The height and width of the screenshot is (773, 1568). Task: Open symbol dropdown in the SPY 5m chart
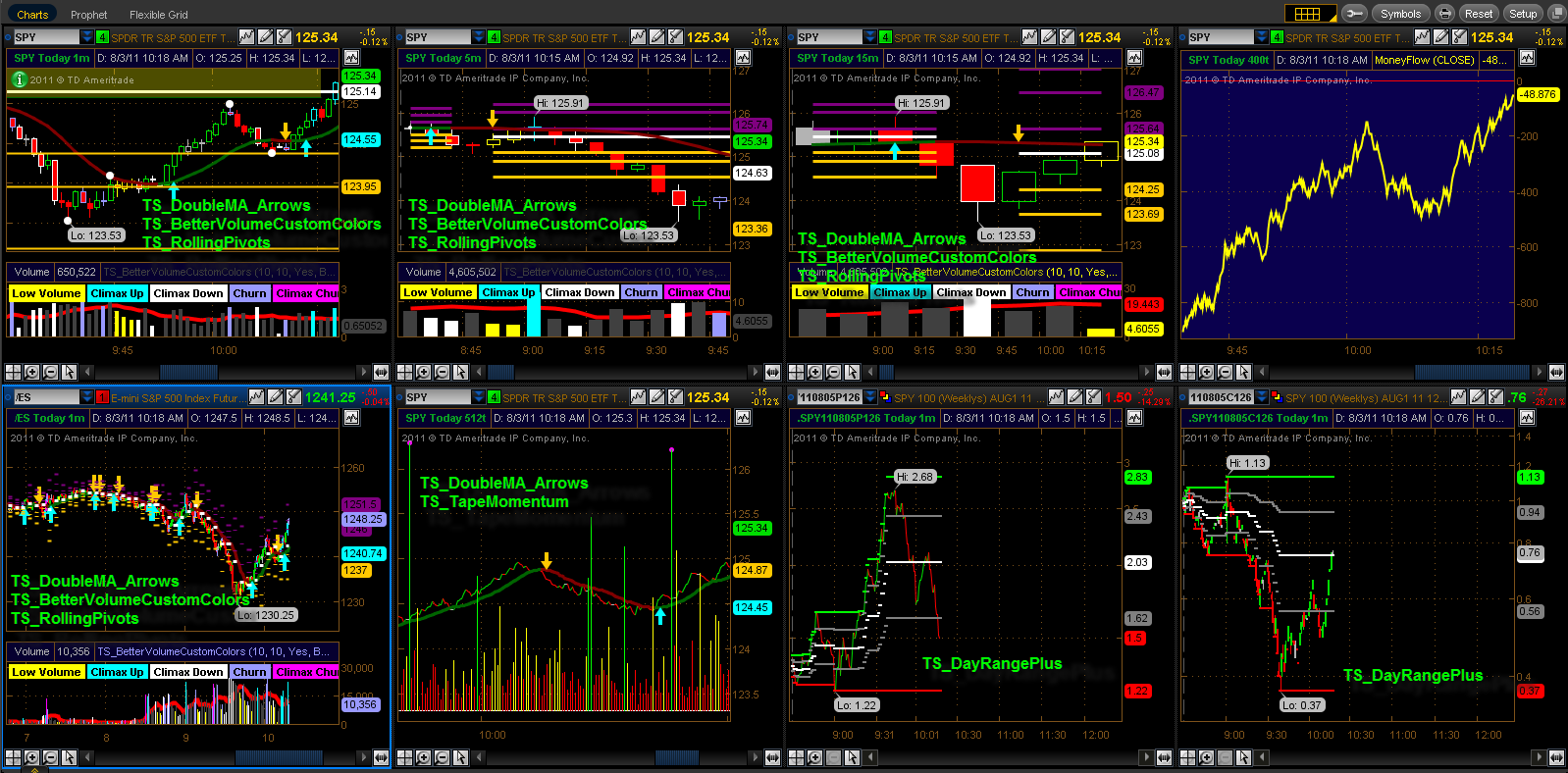click(x=479, y=37)
